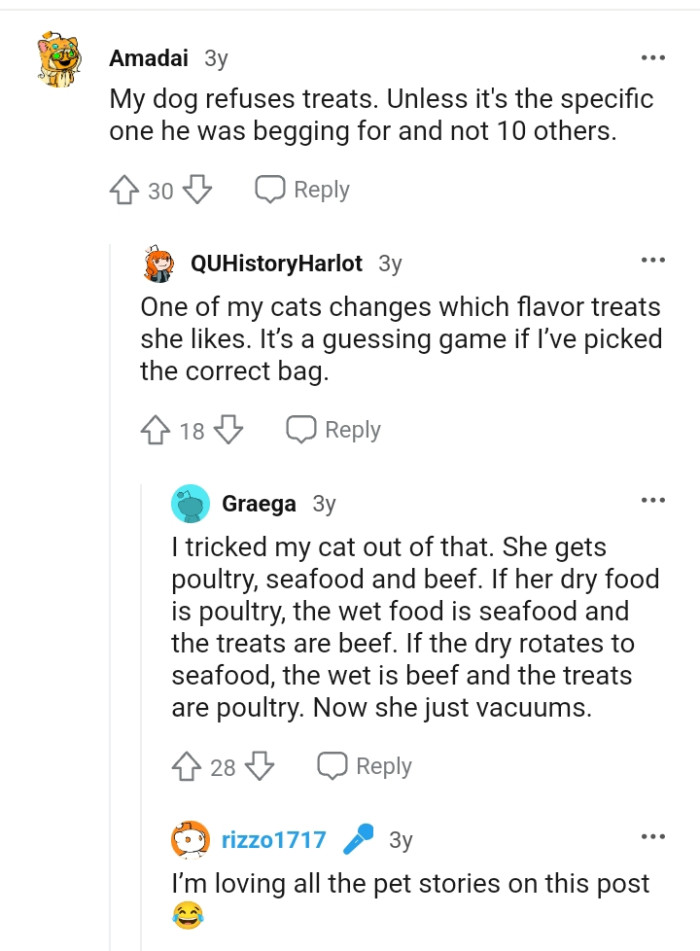Open the options menu on QUHistoryHarlot's comment
This screenshot has width=700, height=951.
[x=652, y=259]
